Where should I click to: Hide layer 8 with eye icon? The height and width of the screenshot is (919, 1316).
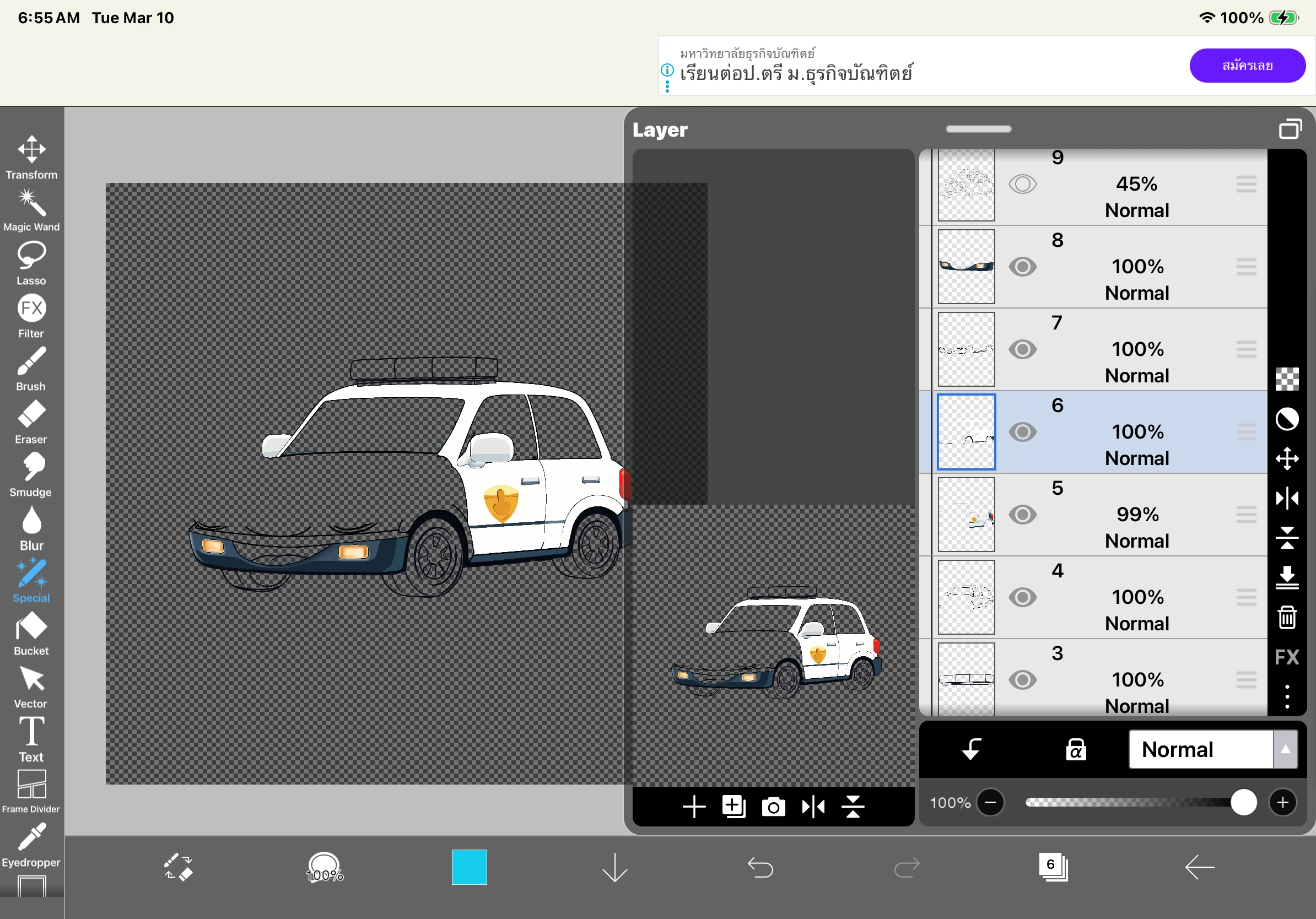pos(1022,267)
